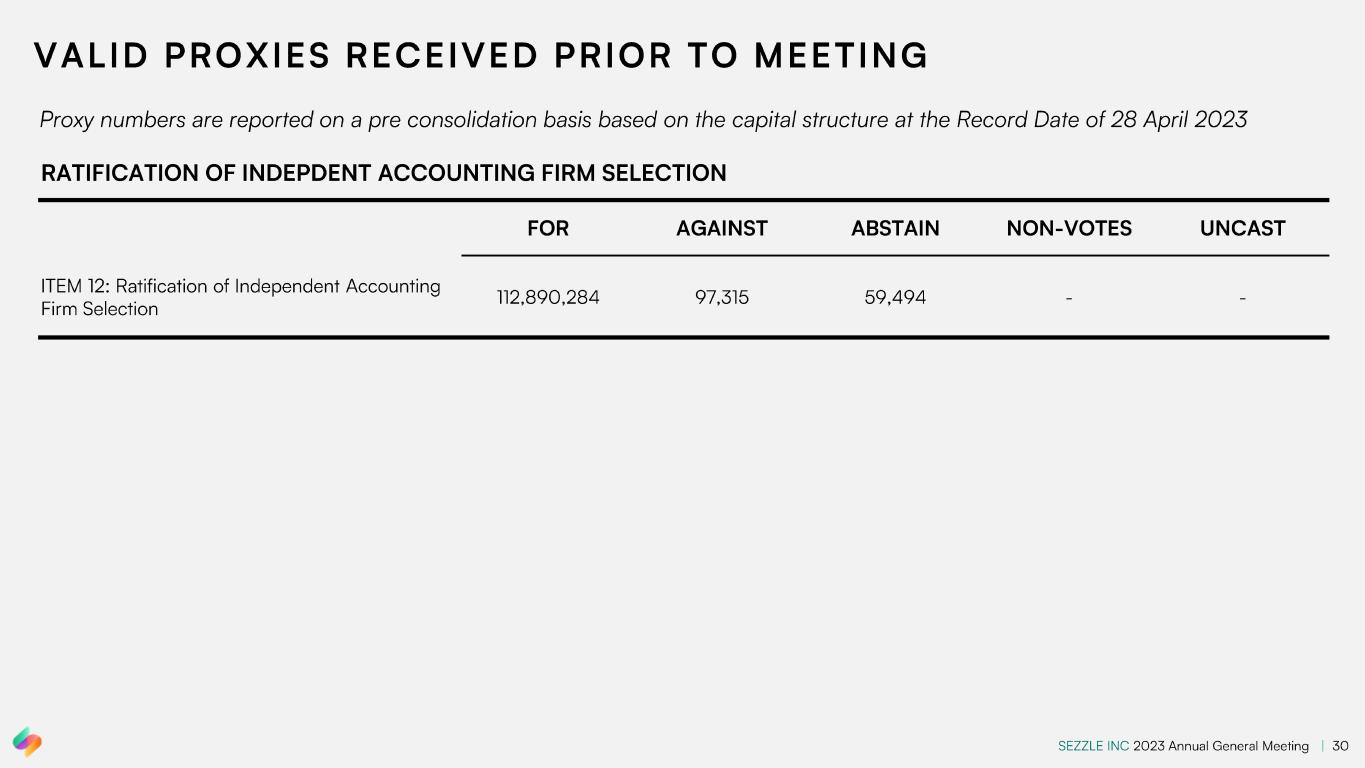1365x768 pixels.
Task: Click the page number 30
Action: point(1341,746)
